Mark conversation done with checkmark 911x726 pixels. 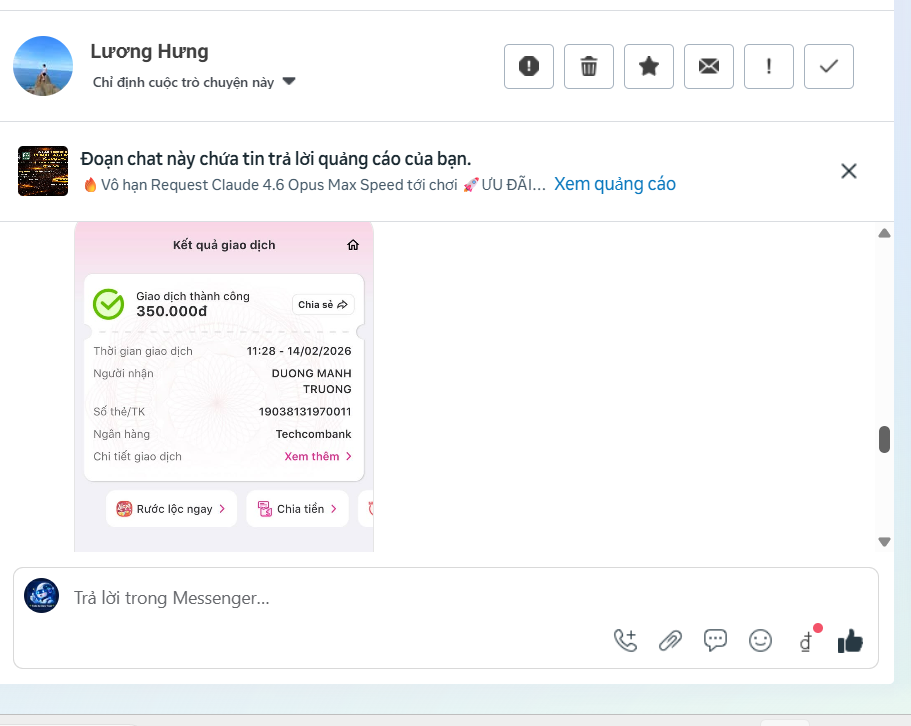(x=829, y=67)
